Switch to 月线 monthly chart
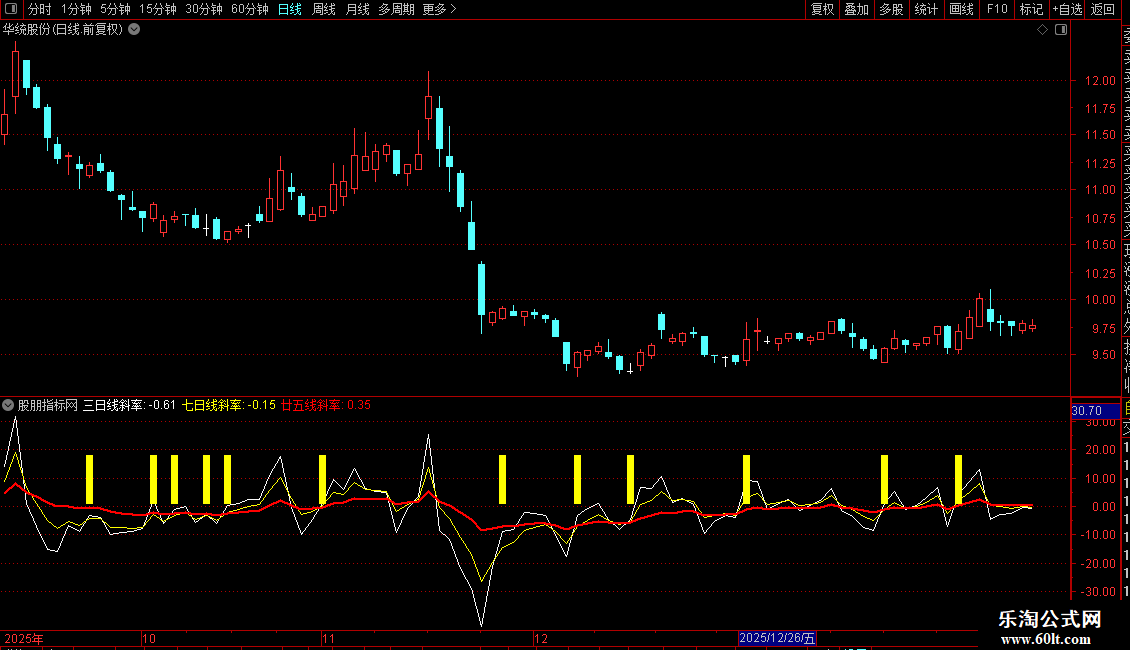This screenshot has width=1130, height=650. [357, 9]
